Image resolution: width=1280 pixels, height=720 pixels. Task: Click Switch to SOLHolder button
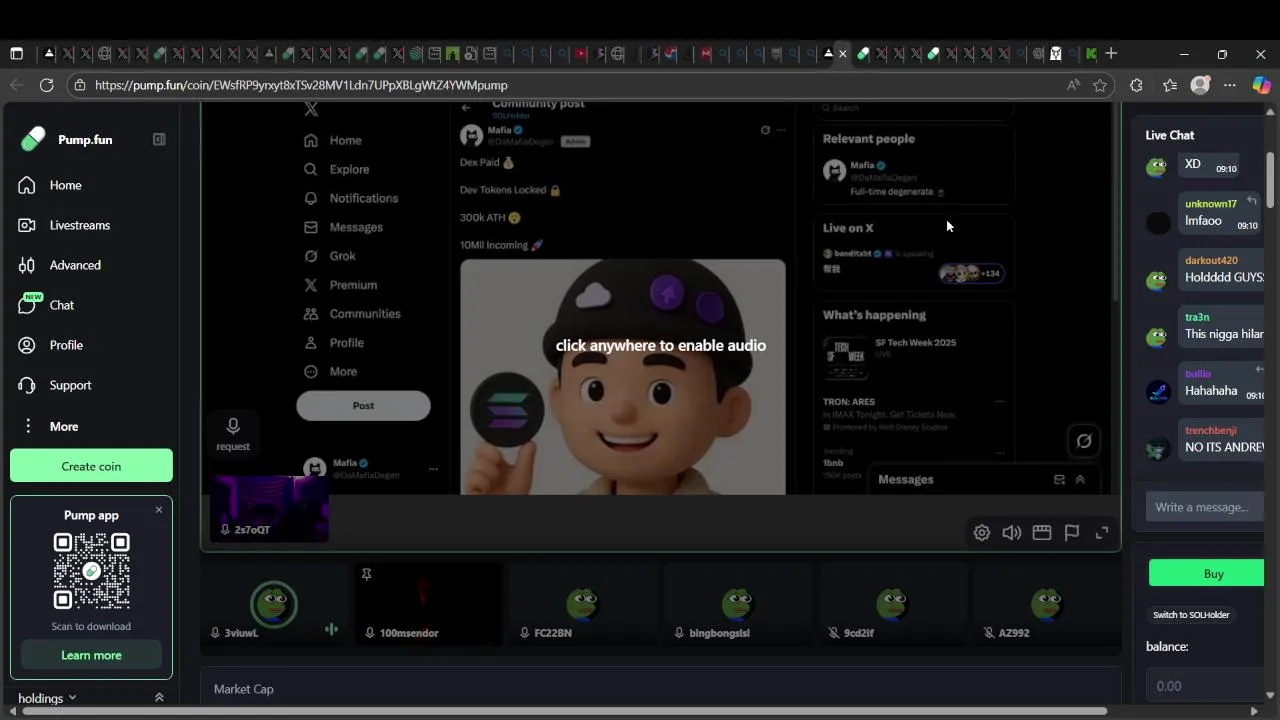click(x=1191, y=615)
